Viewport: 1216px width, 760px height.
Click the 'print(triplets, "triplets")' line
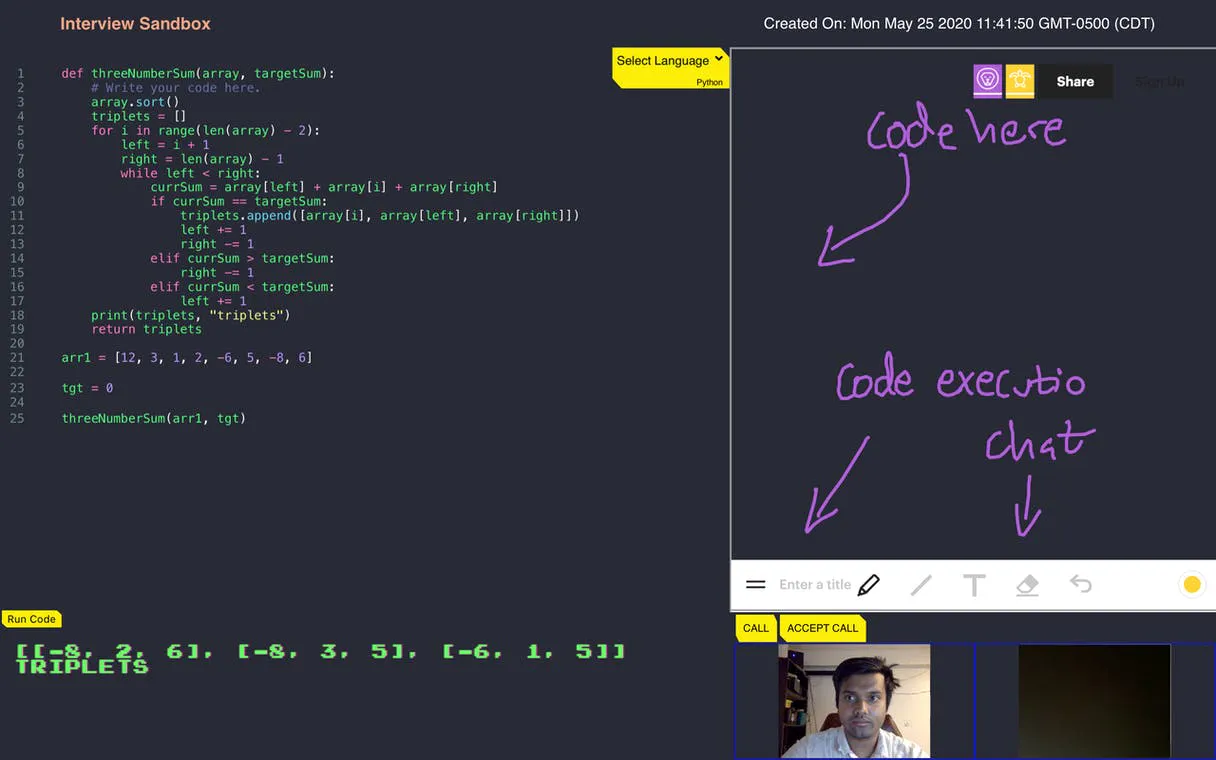190,315
